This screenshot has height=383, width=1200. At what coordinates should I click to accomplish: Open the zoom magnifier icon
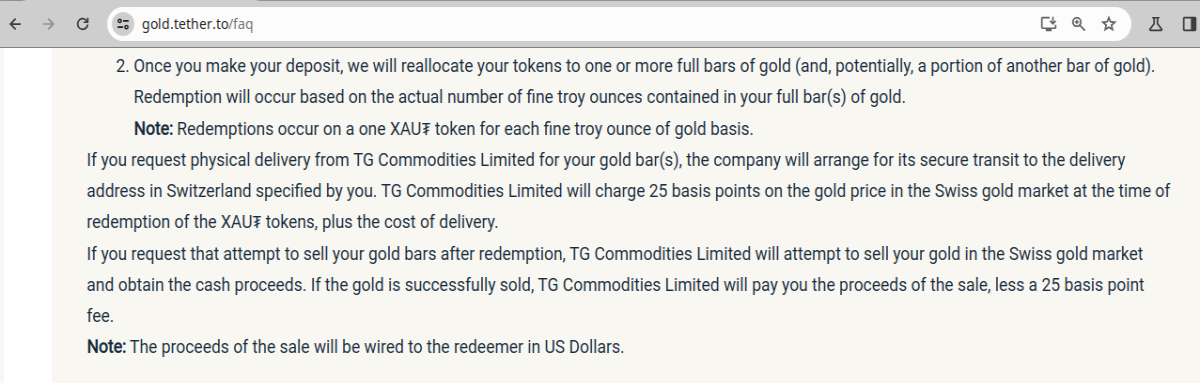pos(1078,24)
